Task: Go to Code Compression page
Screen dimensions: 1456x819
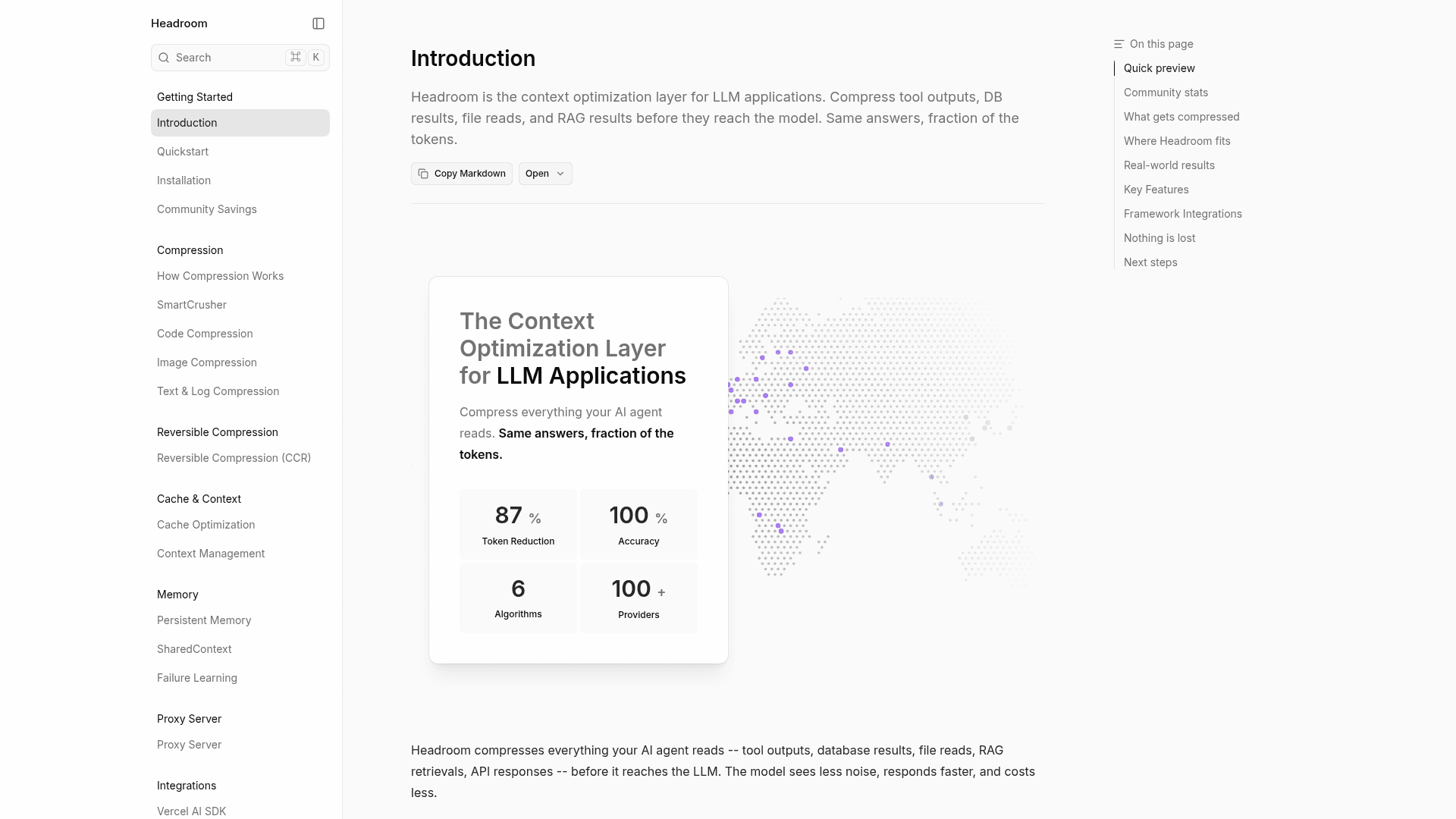Action: click(x=240, y=334)
